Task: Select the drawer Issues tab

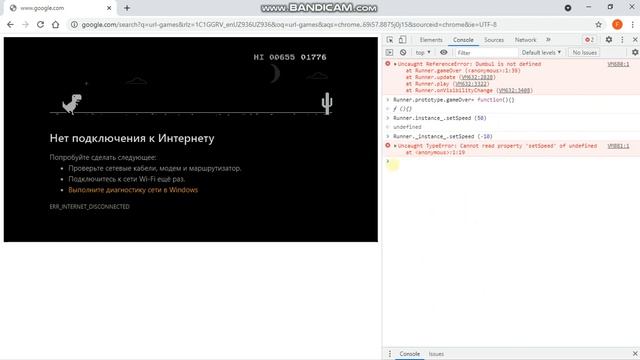Action: click(x=436, y=354)
